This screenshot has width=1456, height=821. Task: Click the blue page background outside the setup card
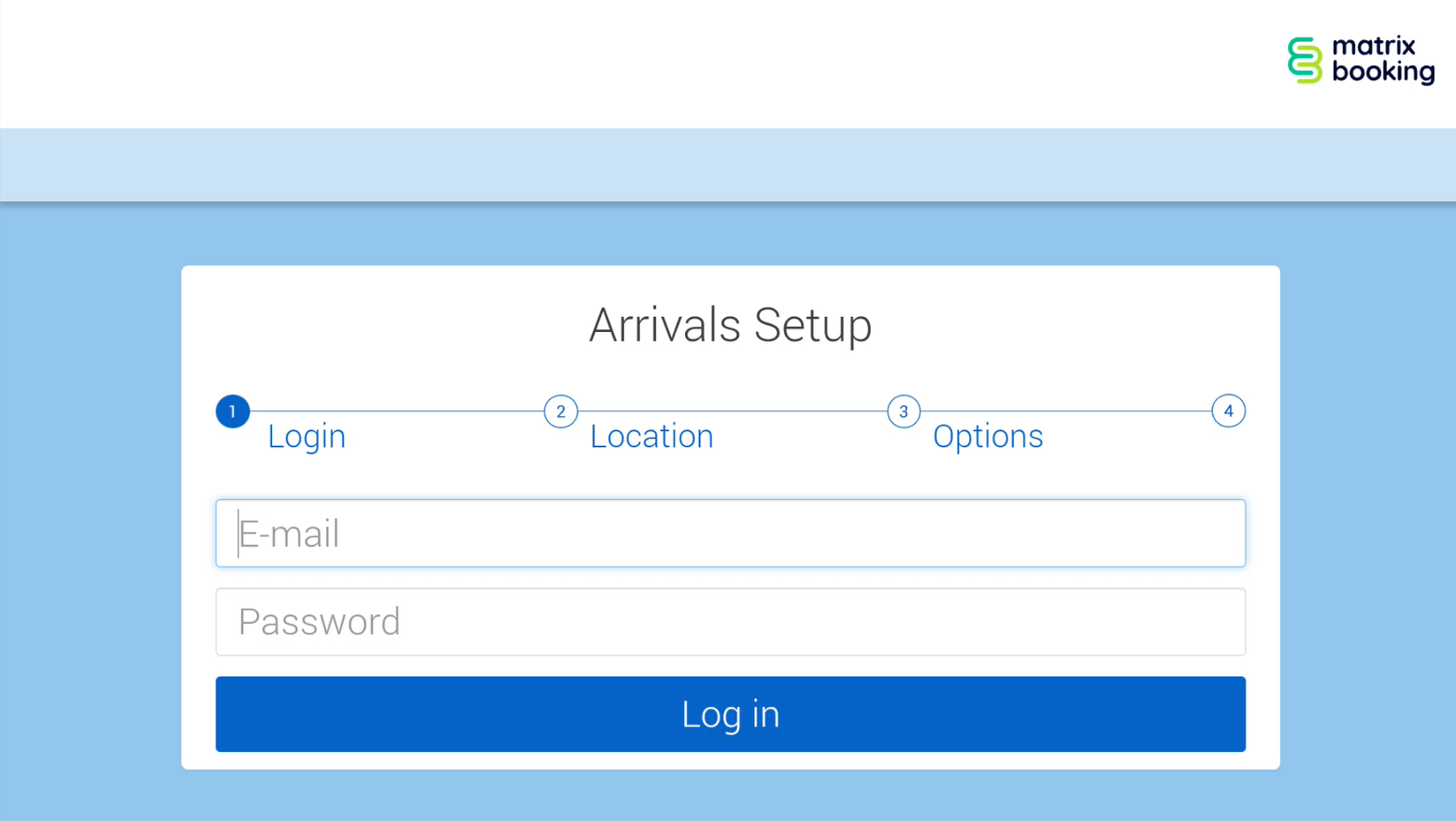(x=90, y=514)
